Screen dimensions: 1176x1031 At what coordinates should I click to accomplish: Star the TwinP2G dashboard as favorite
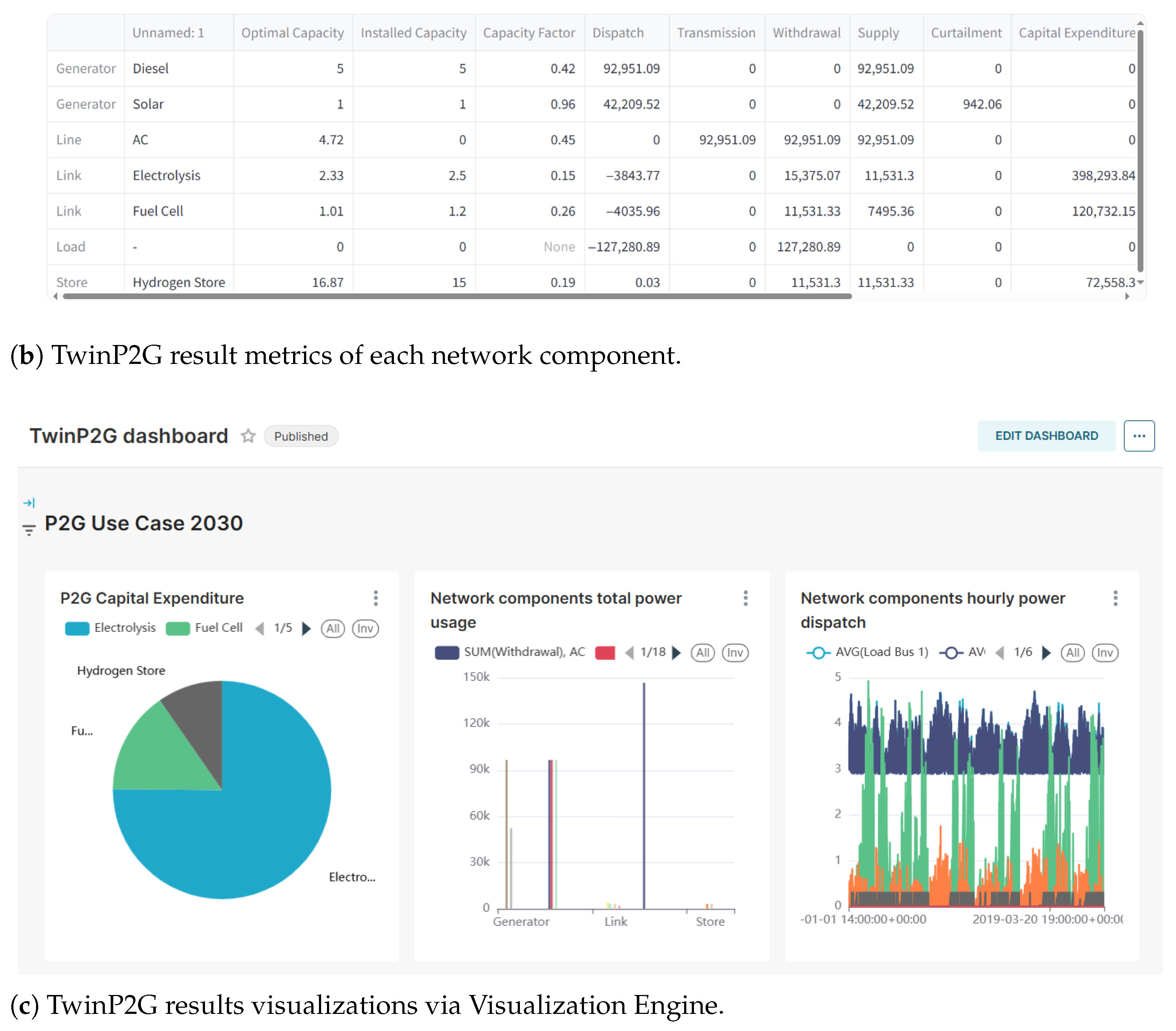click(248, 436)
